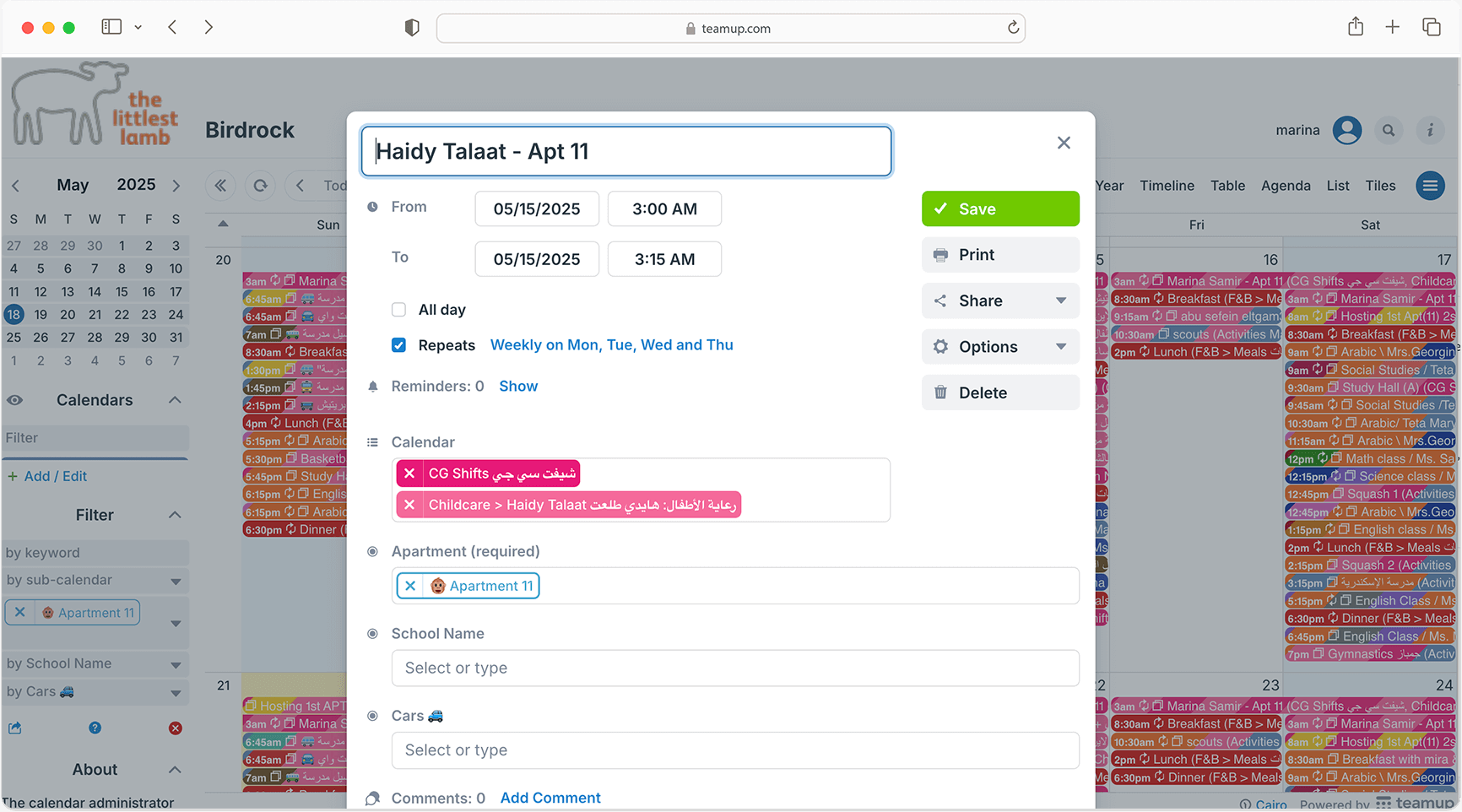The height and width of the screenshot is (812, 1462).
Task: Open a new Safari tab
Action: (x=1393, y=27)
